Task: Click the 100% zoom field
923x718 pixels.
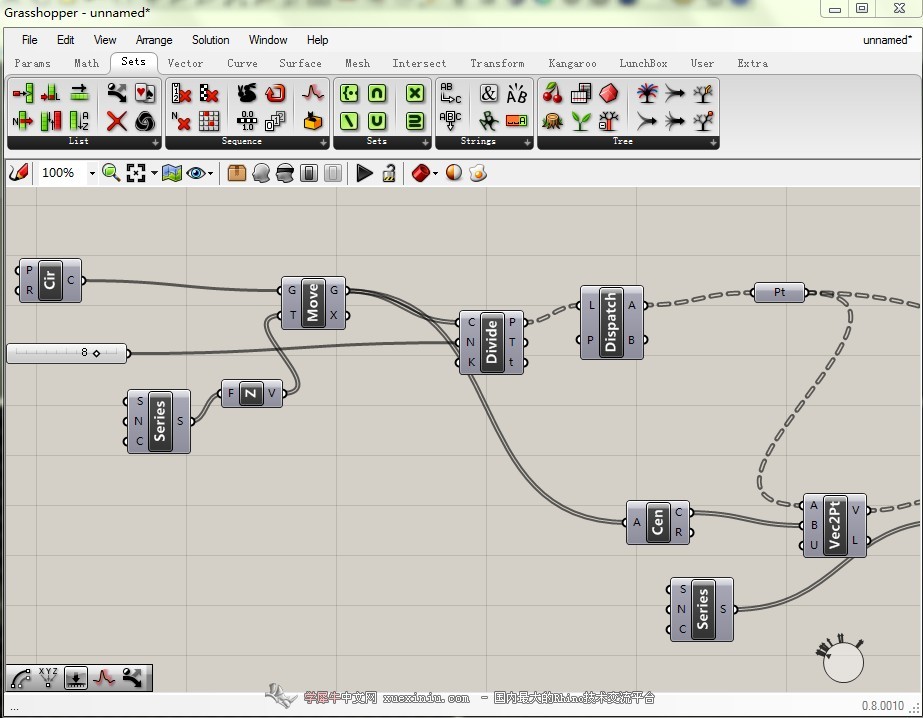Action: coord(62,173)
